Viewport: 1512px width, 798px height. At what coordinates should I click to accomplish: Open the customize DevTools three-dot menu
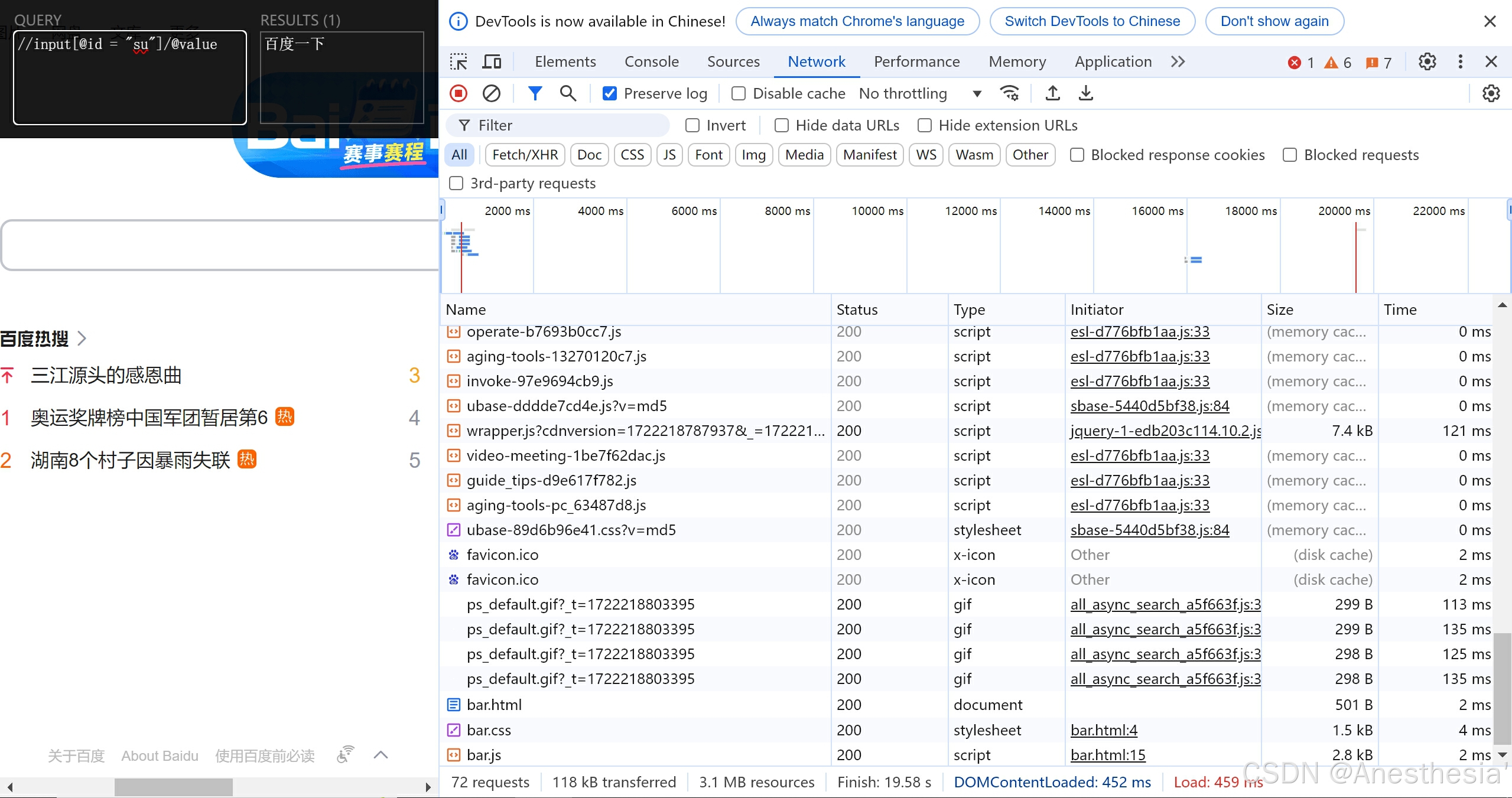1460,61
